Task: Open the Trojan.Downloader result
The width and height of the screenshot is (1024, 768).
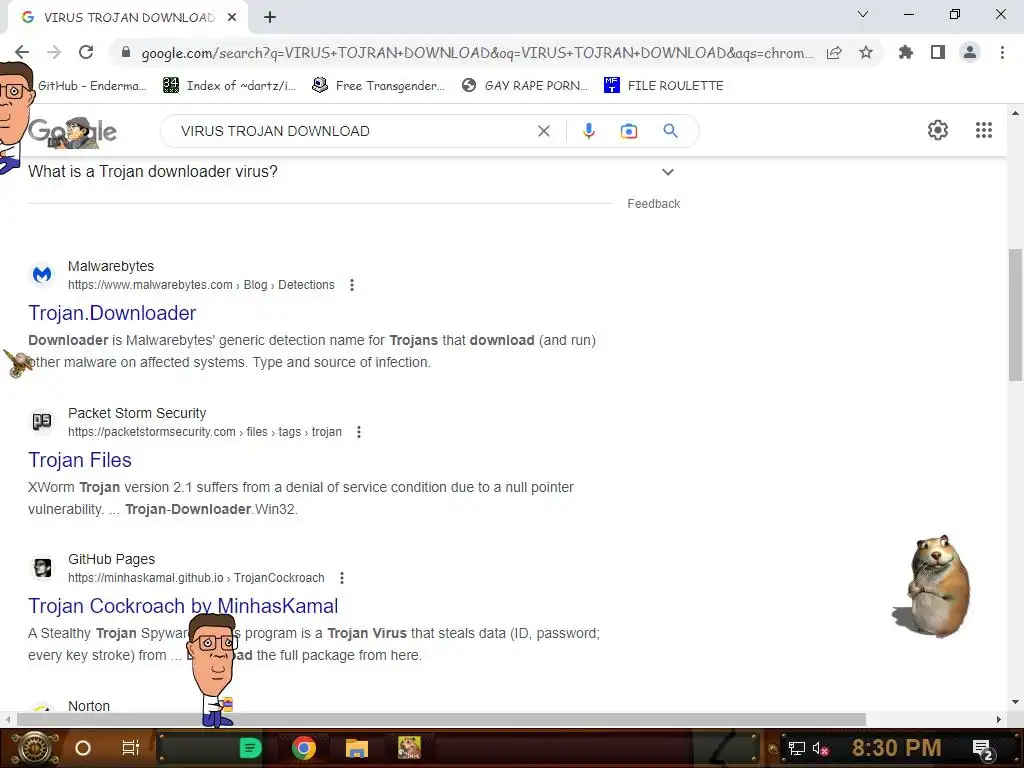Action: (112, 313)
